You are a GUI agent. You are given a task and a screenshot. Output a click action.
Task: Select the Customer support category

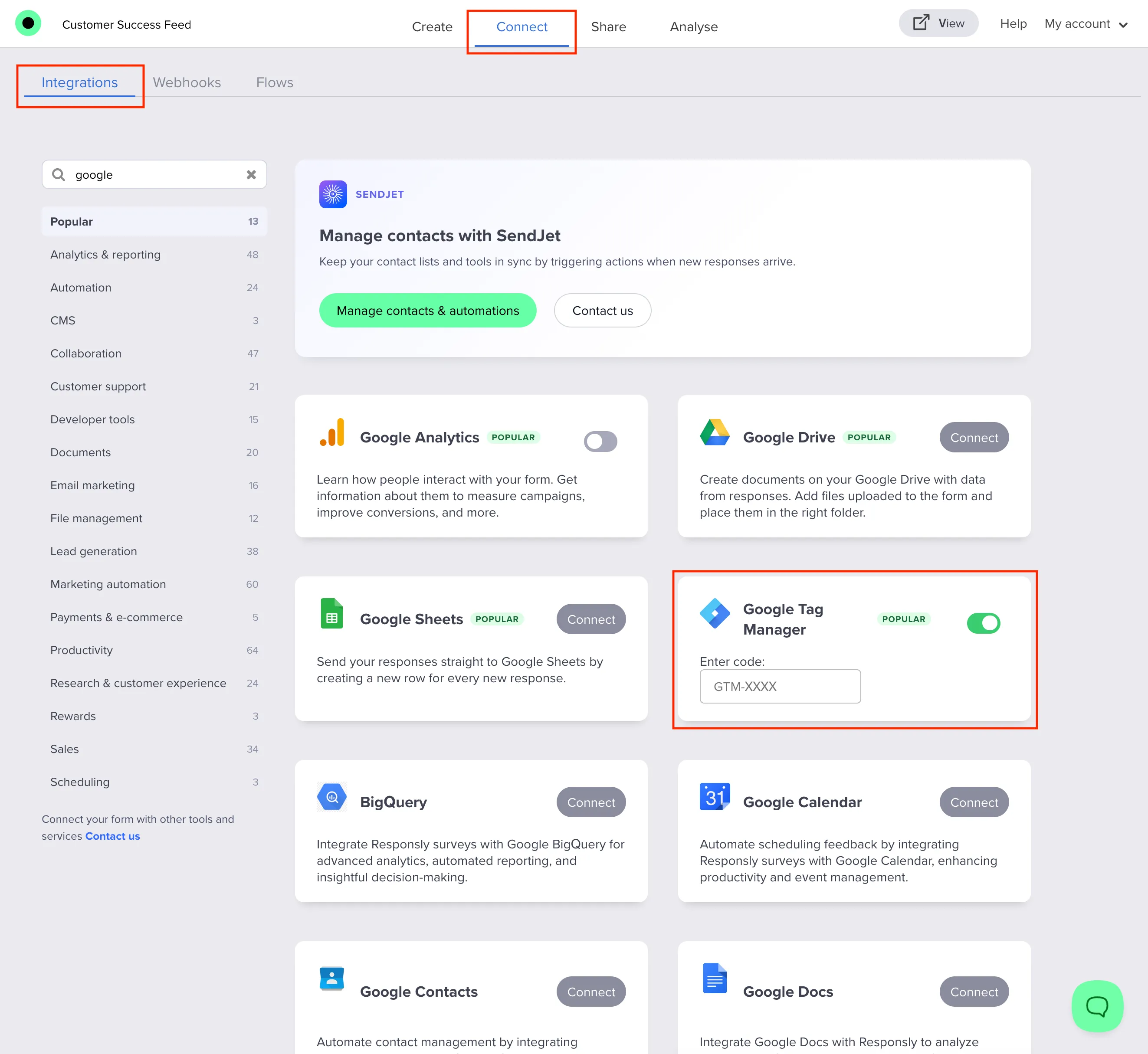click(154, 386)
